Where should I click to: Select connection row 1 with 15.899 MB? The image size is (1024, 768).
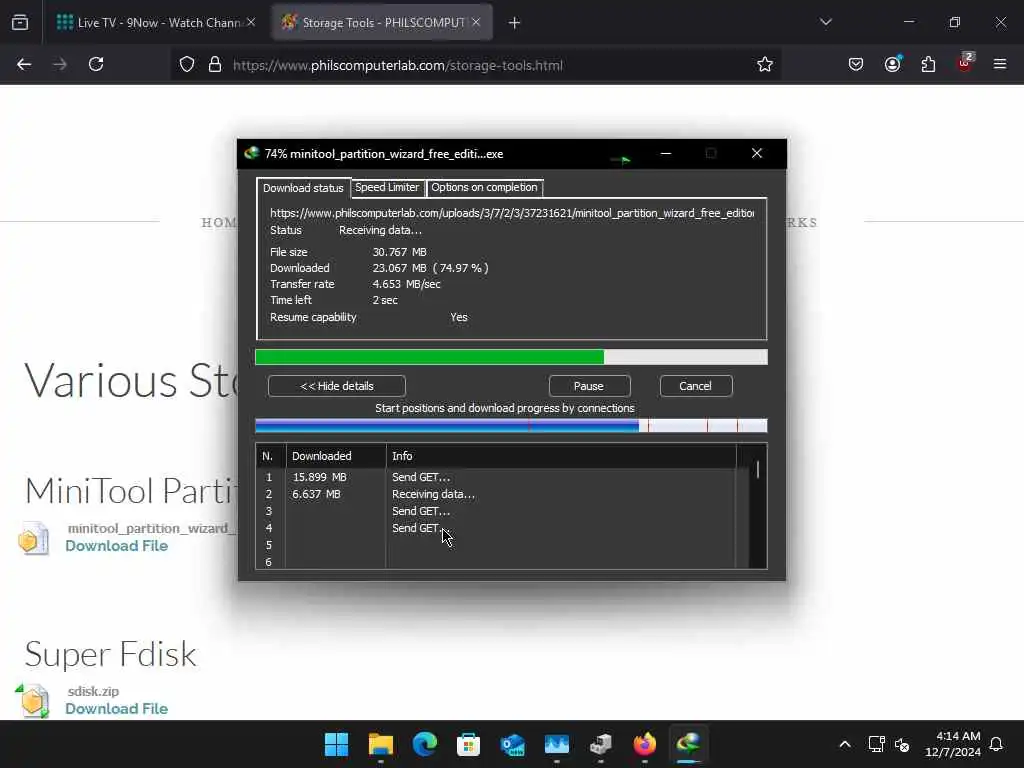click(496, 477)
